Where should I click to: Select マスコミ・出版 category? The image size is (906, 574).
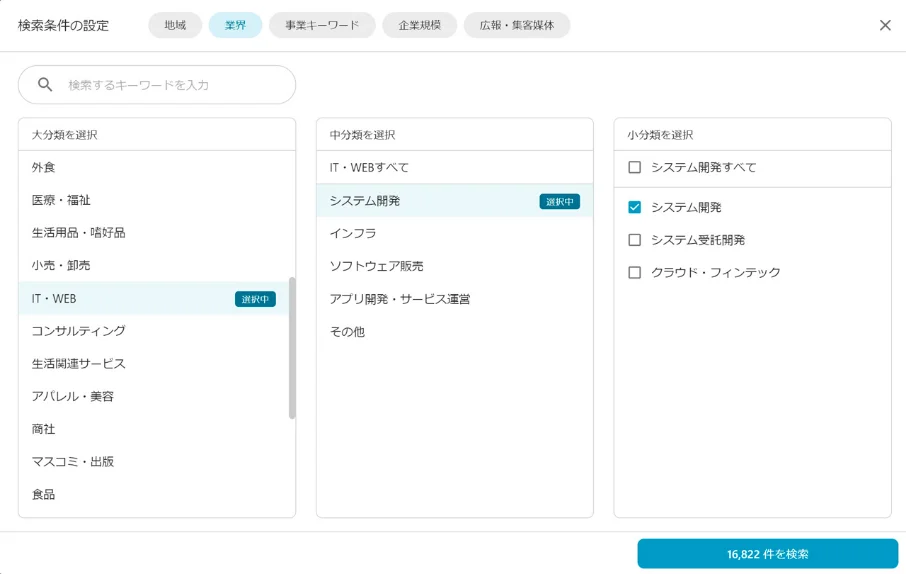point(154,461)
